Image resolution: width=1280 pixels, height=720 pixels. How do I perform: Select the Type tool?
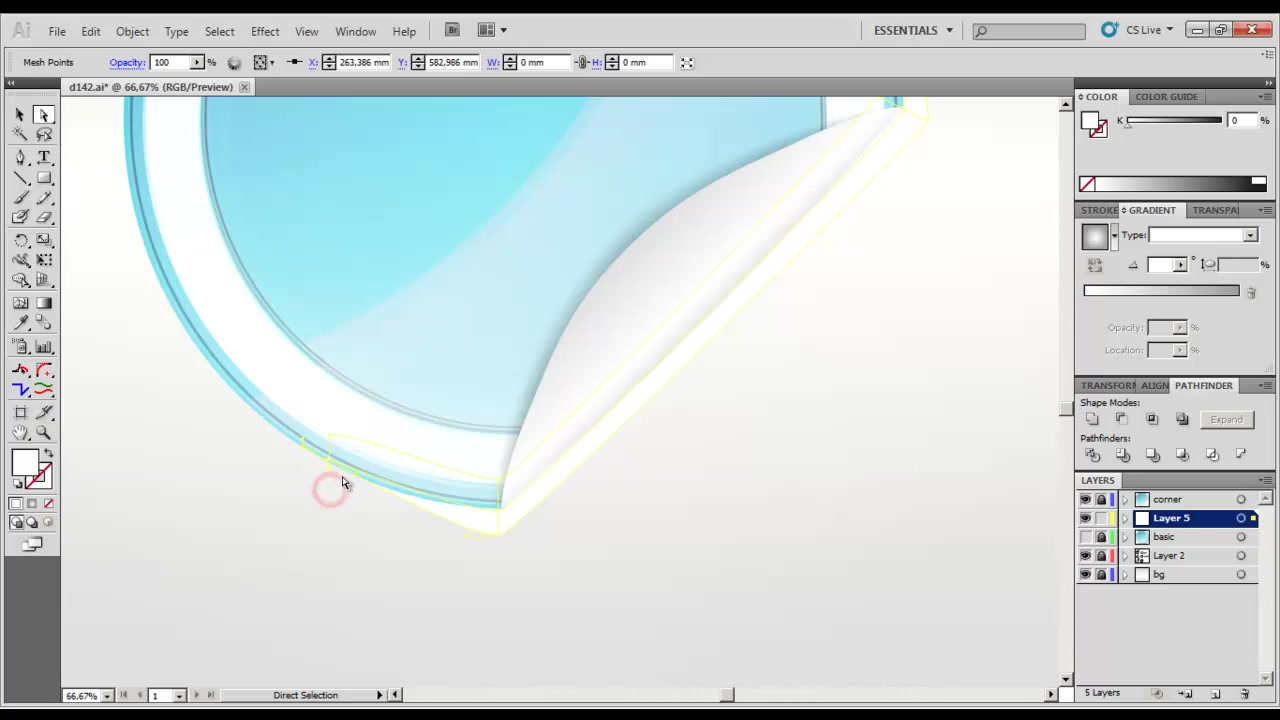44,157
